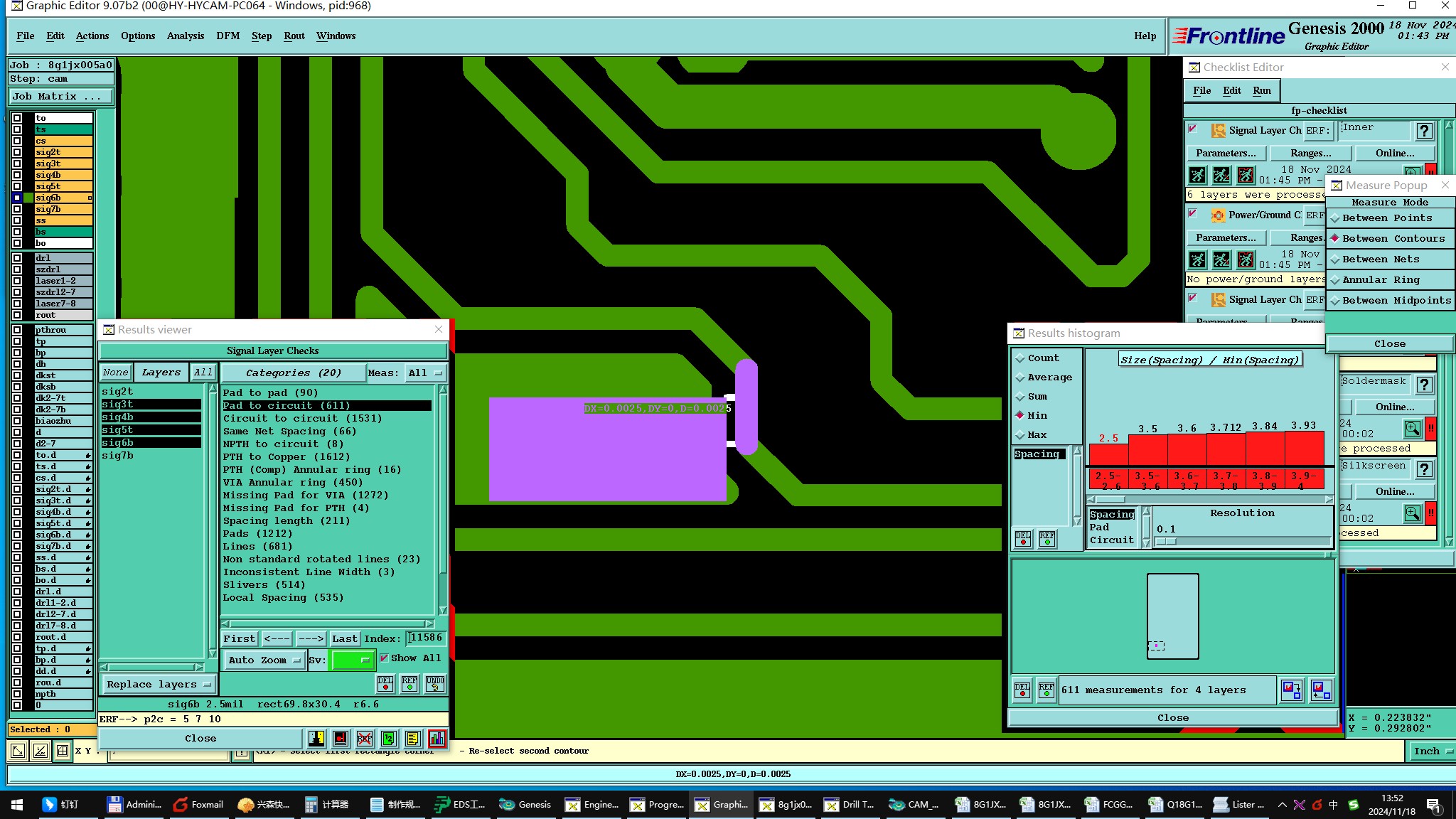Click the Last navigation button
The width and height of the screenshot is (1456, 819).
click(344, 638)
